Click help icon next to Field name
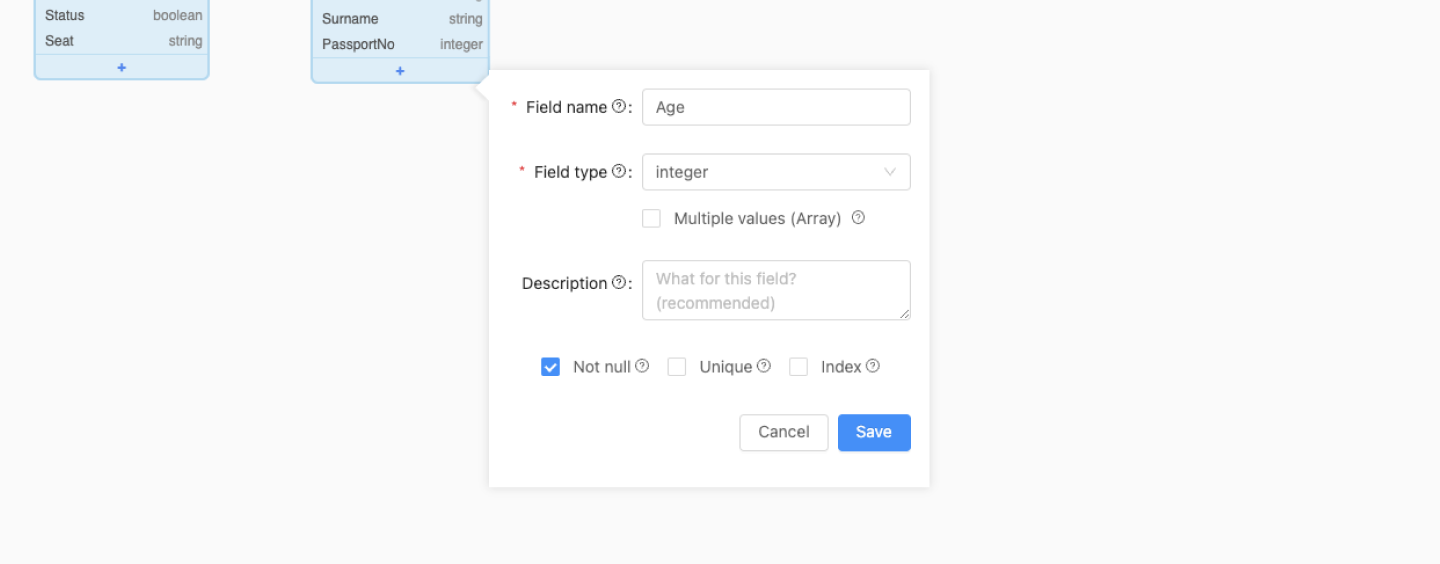The image size is (1440, 564). [618, 106]
